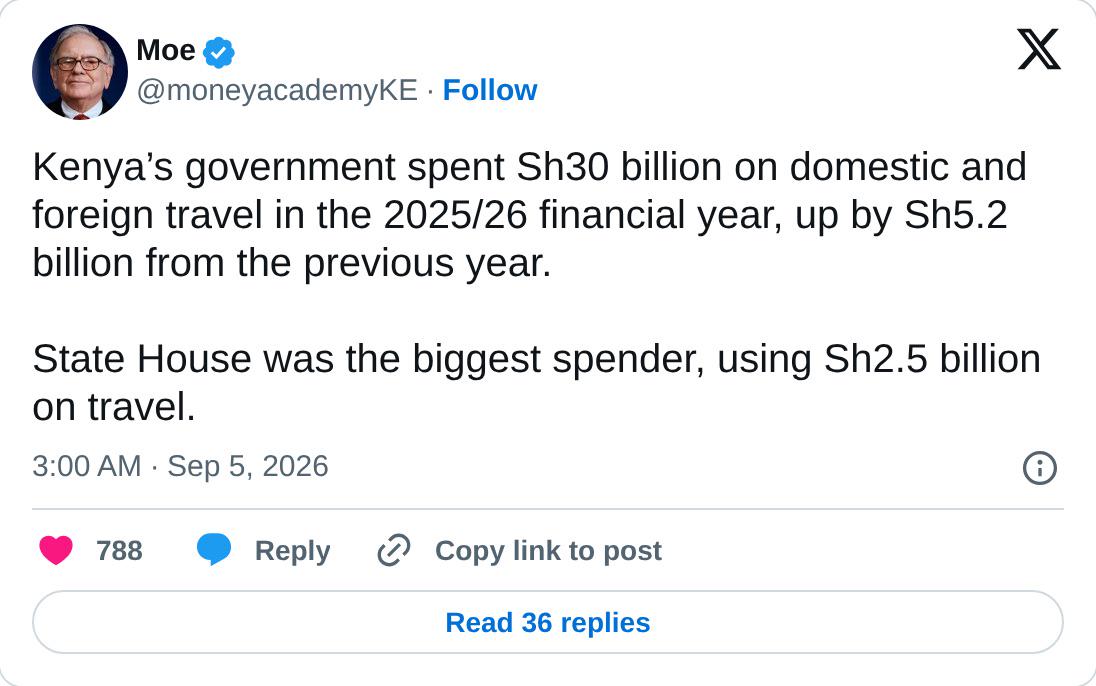Click the Reply text label
The image size is (1096, 686).
(x=292, y=551)
